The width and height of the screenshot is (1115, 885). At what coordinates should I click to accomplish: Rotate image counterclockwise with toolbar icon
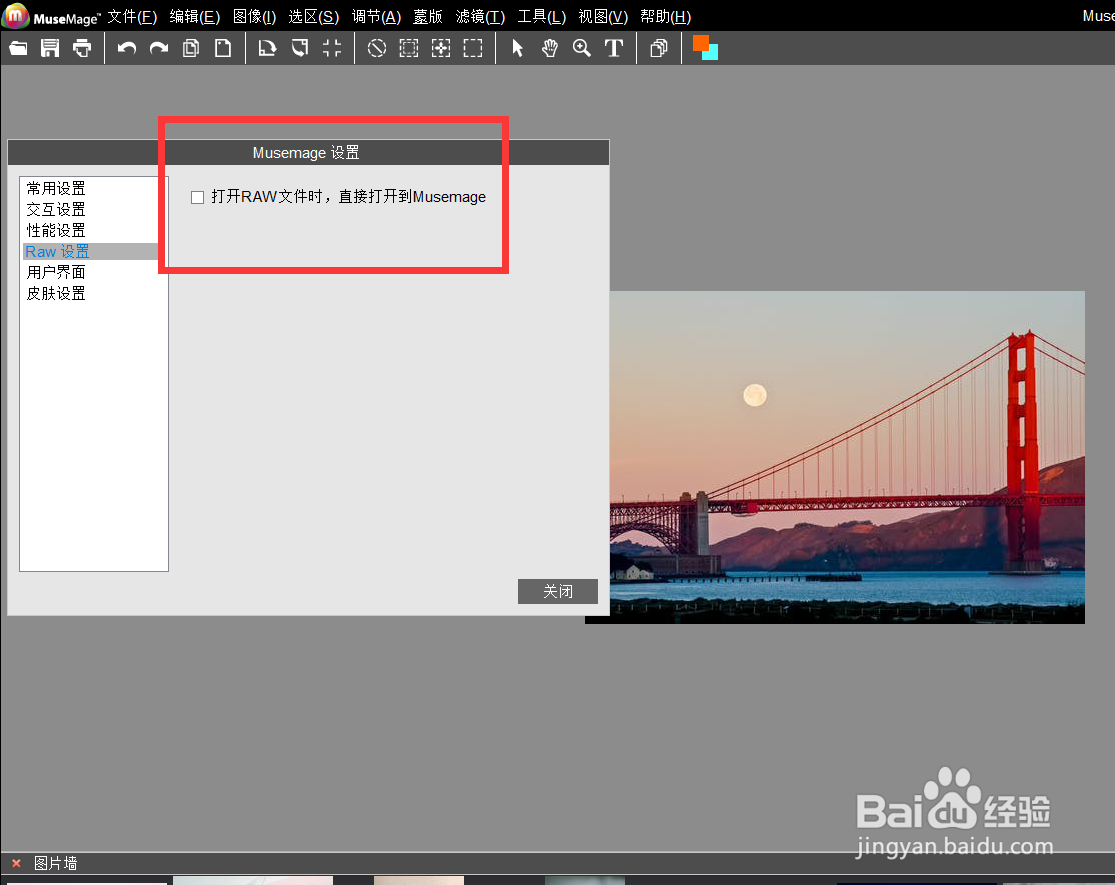point(299,48)
